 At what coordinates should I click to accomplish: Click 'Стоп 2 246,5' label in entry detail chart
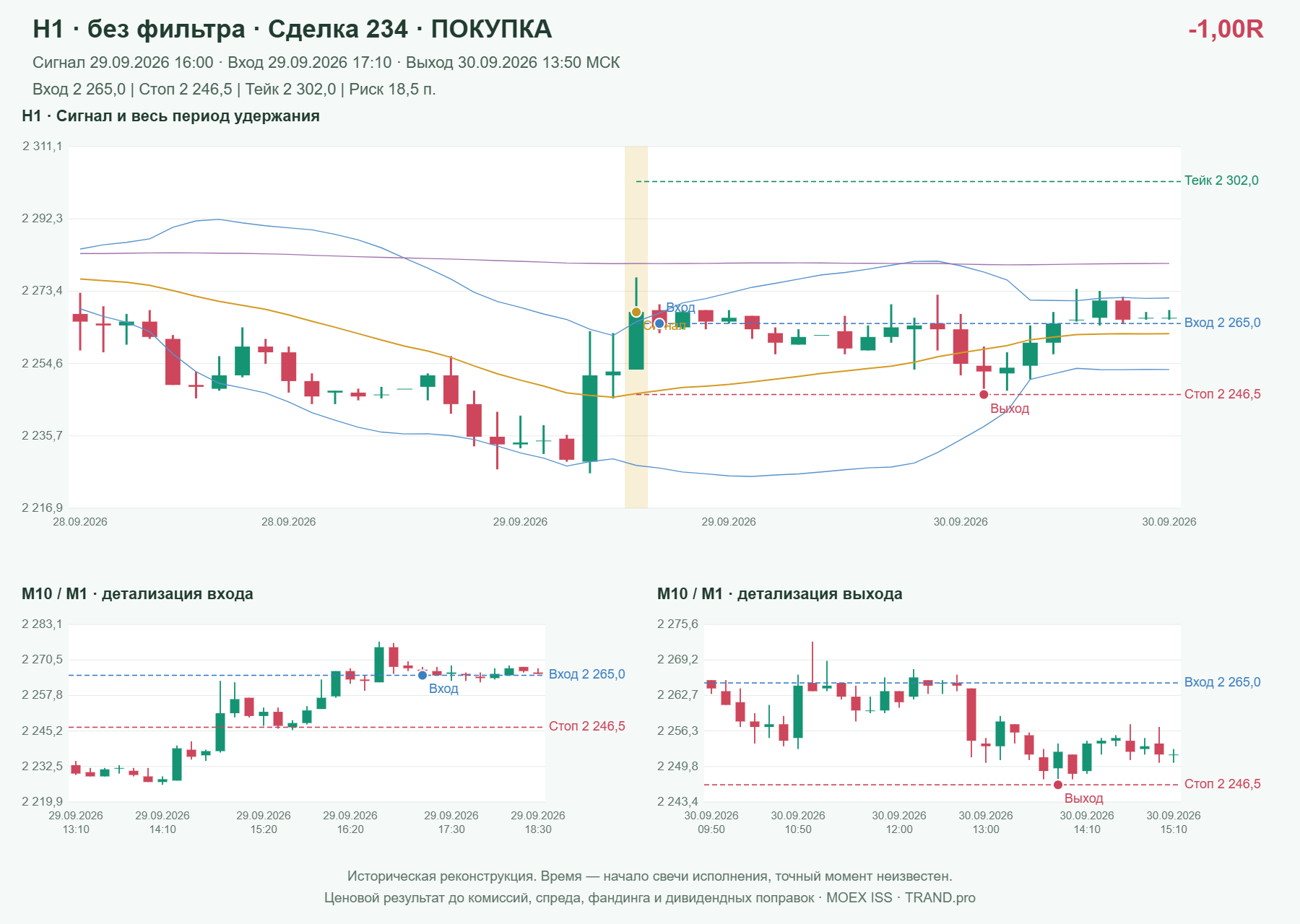pos(586,726)
